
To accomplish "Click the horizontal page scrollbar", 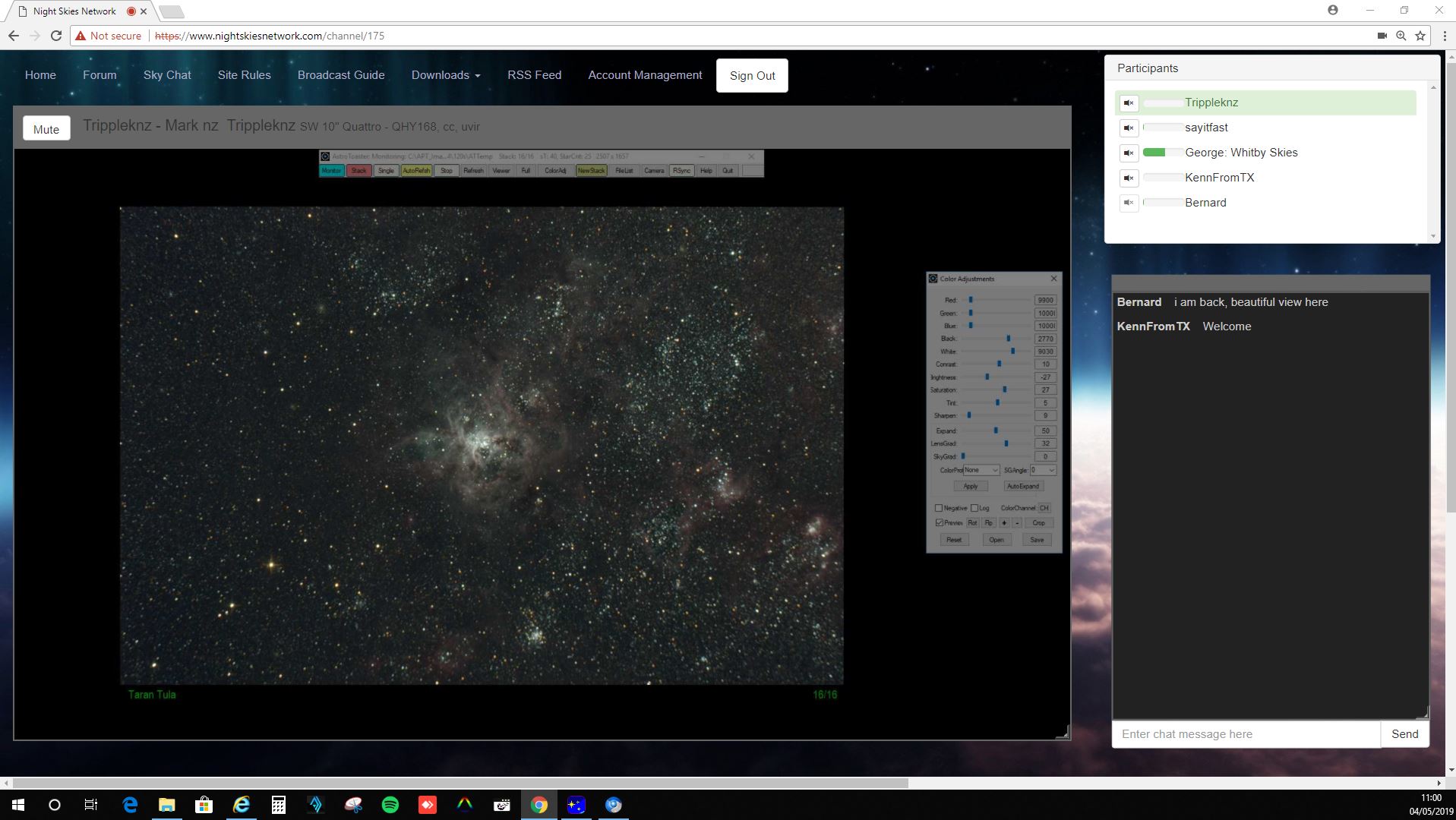I will [460, 783].
